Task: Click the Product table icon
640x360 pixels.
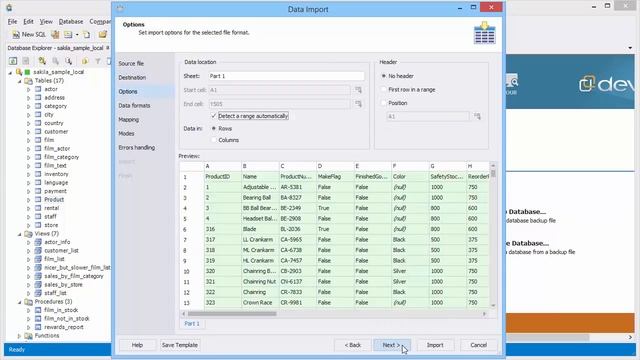Action: click(38, 200)
